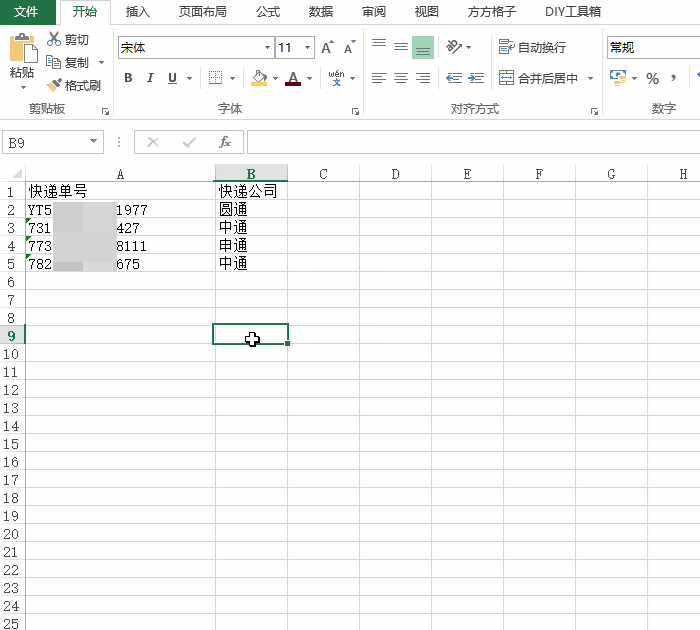This screenshot has width=700, height=630.
Task: Click the select-all corner triangle
Action: point(16,173)
